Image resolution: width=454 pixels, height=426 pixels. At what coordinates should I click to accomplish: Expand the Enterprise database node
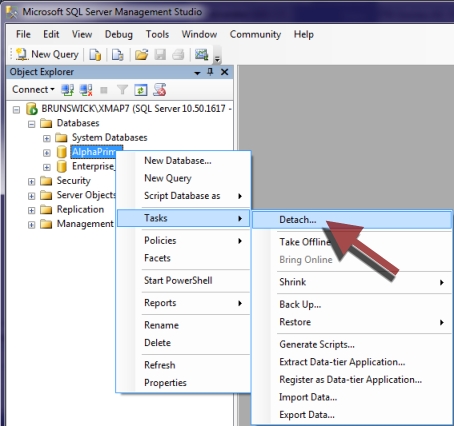coord(47,167)
